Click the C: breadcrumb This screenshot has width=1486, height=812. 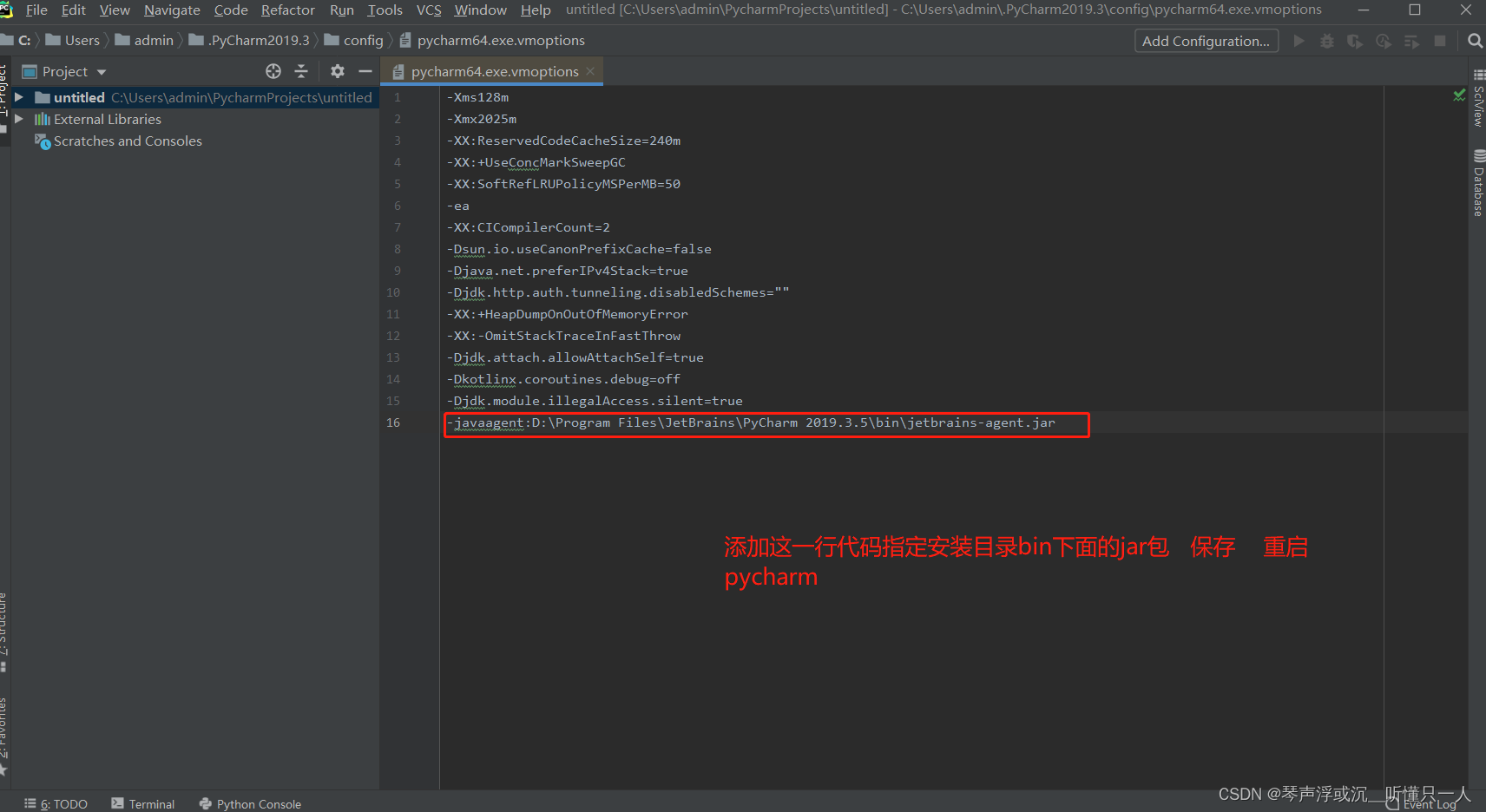pos(24,40)
